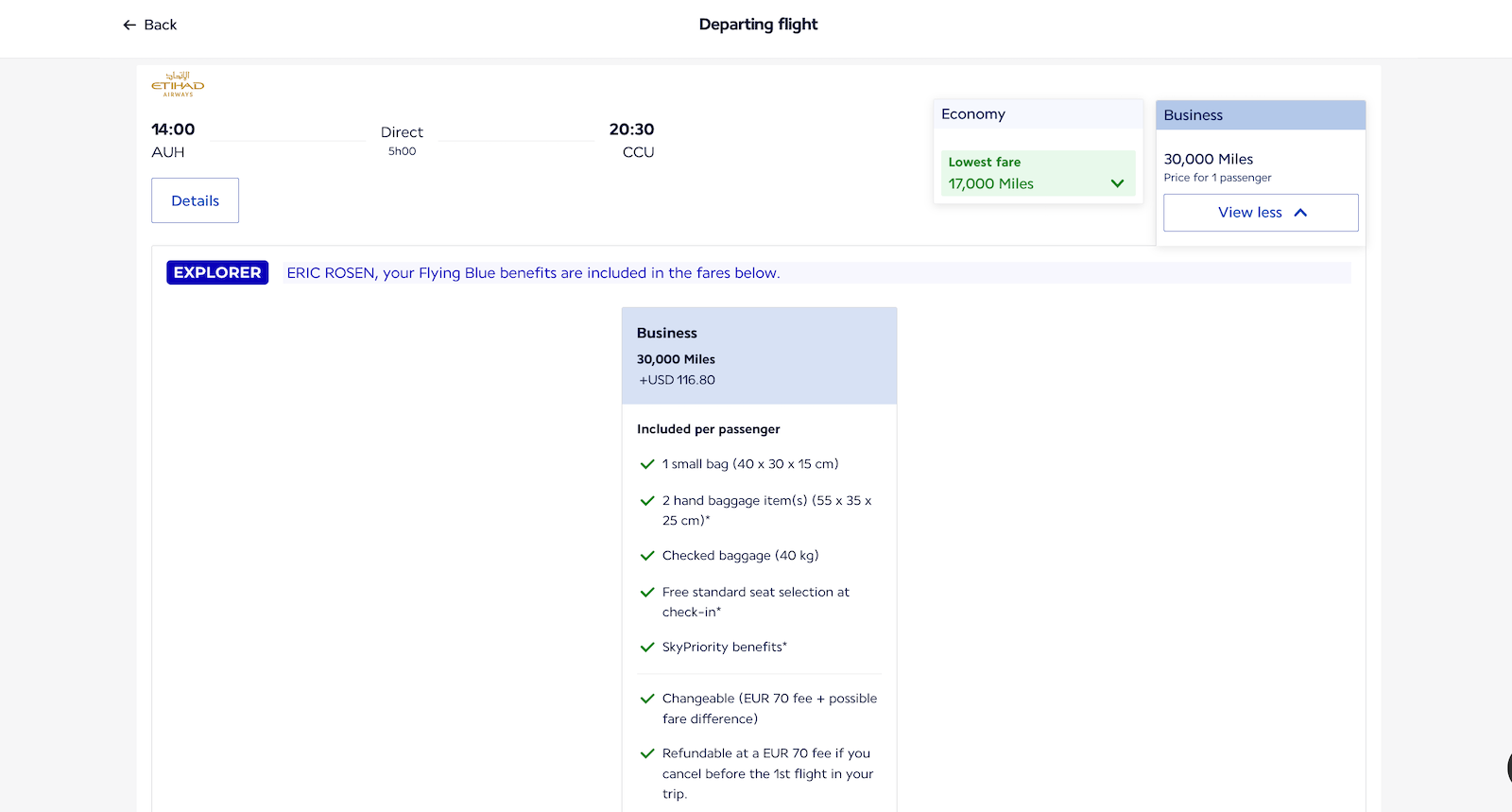Click the text "Departing flight"
This screenshot has width=1512, height=812.
(758, 25)
